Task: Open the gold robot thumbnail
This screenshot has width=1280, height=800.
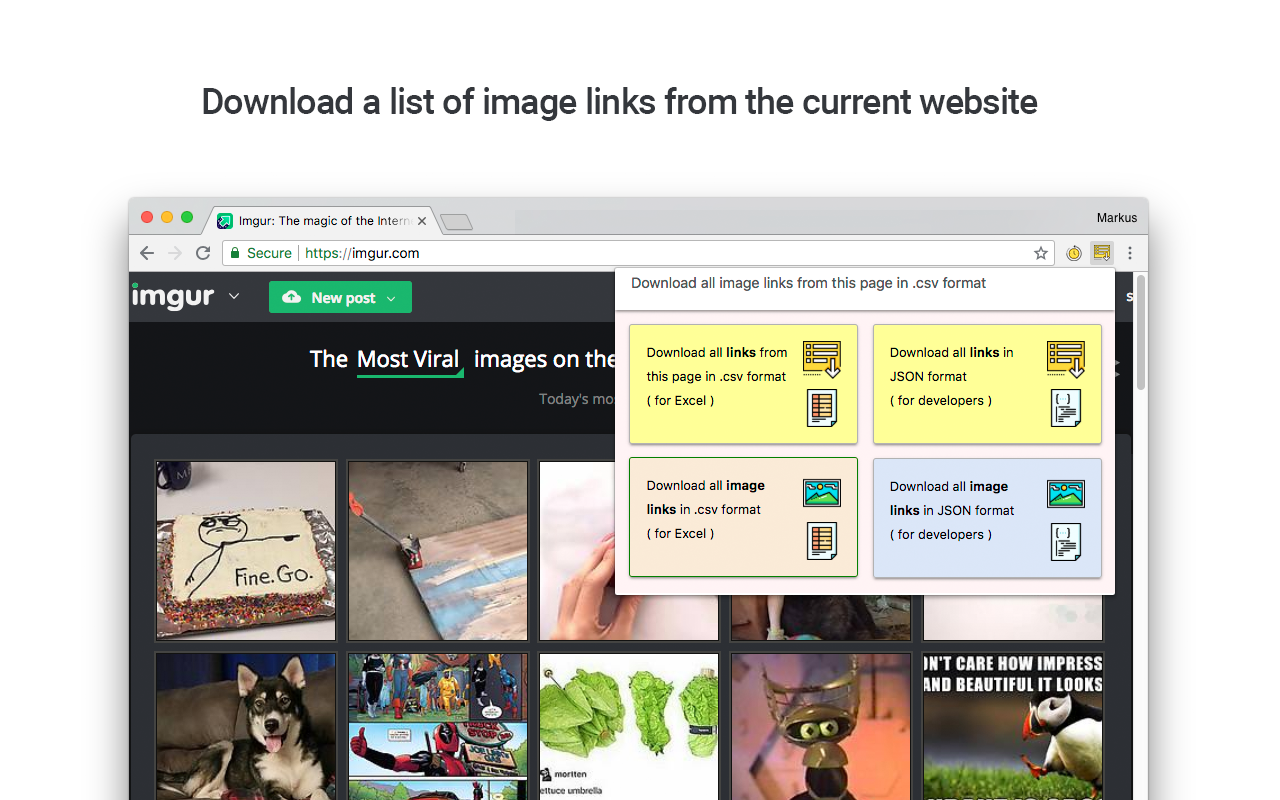Action: tap(821, 726)
